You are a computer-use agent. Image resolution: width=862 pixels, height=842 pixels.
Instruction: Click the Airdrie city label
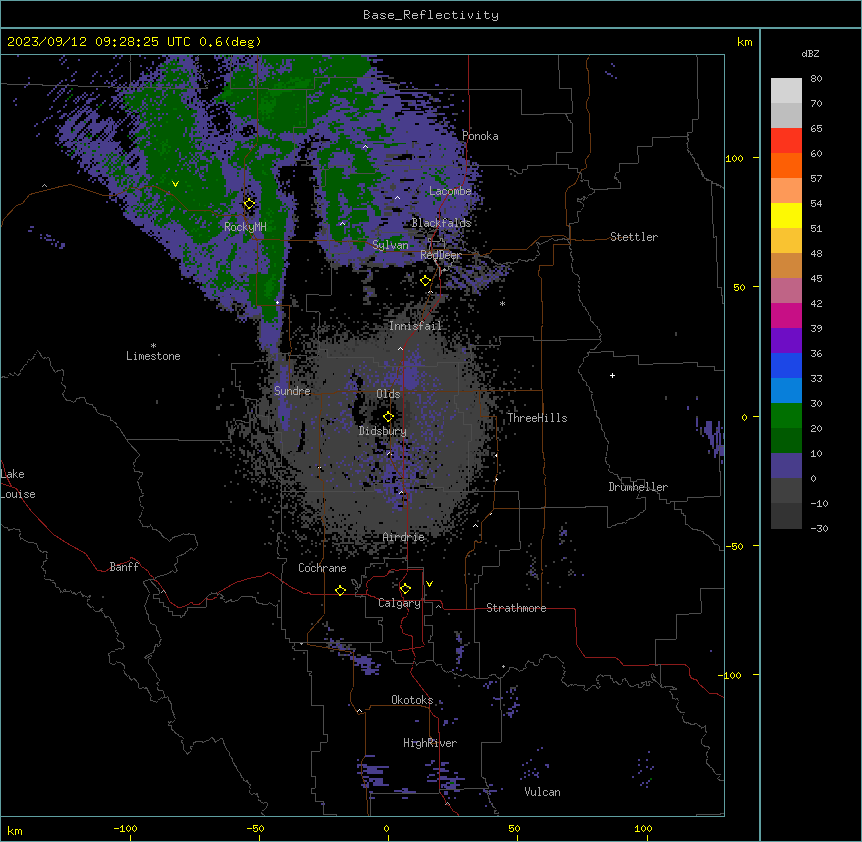[x=404, y=537]
